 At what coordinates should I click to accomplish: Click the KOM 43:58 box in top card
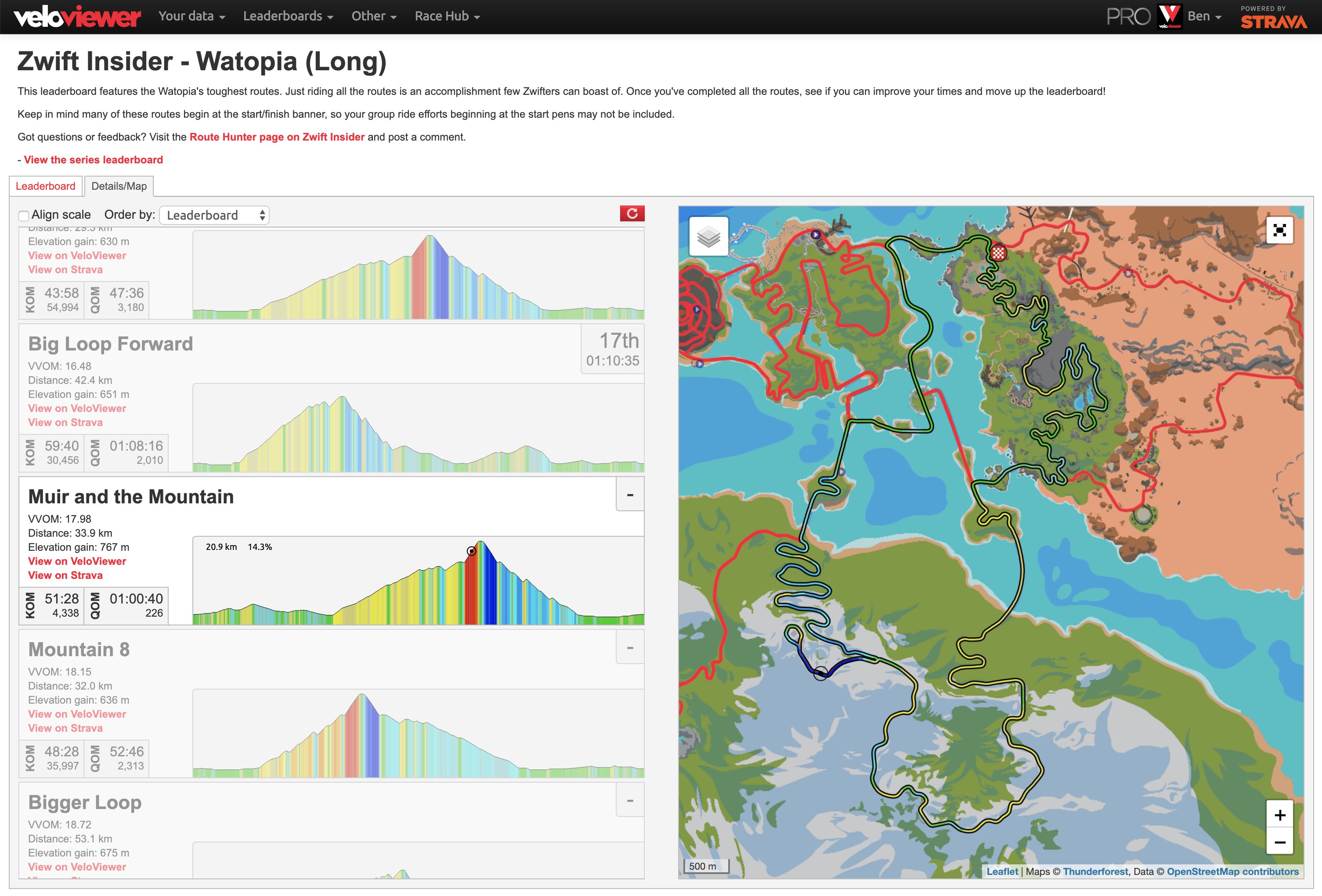[x=52, y=300]
